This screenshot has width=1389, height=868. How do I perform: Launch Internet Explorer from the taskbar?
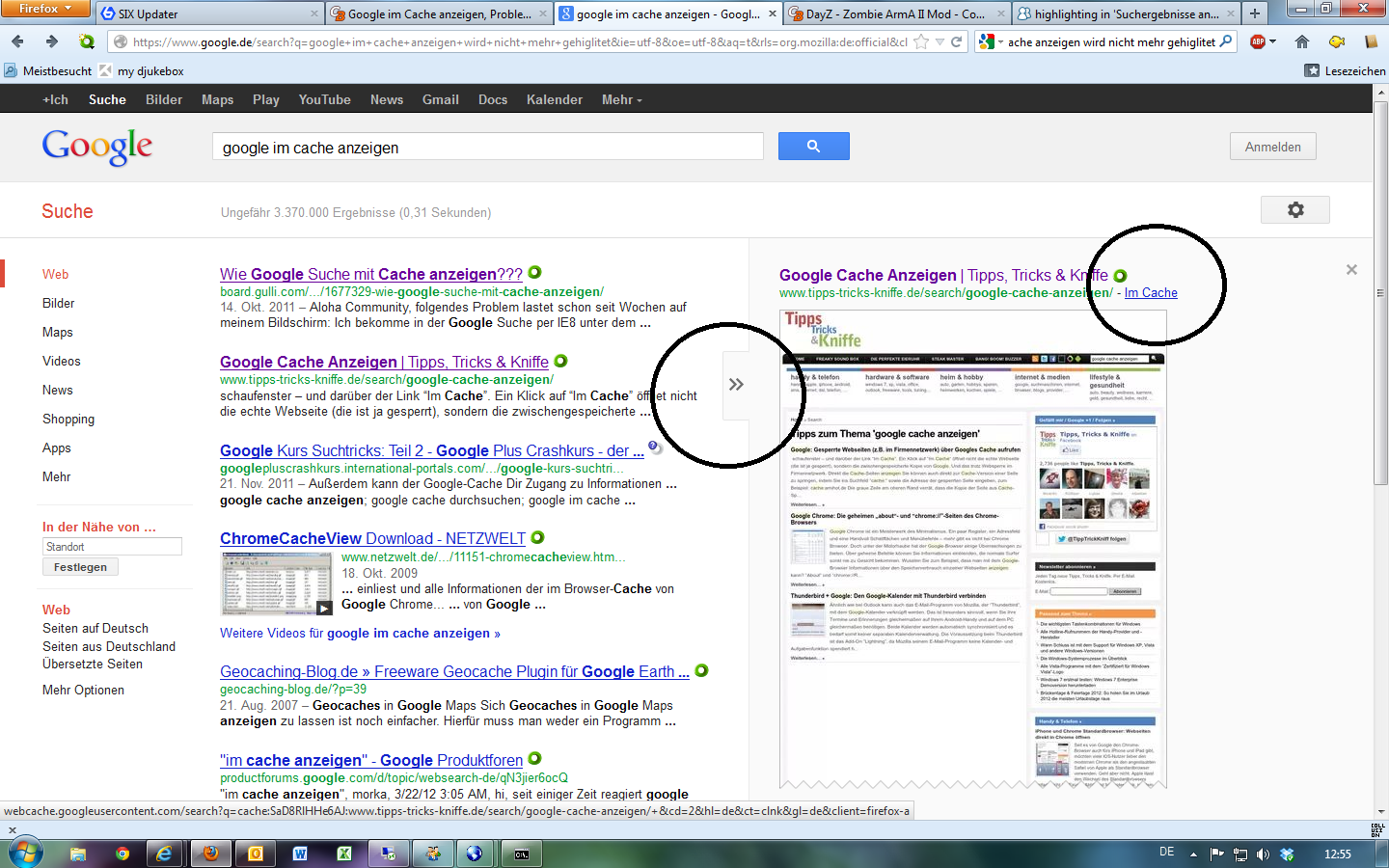(165, 854)
